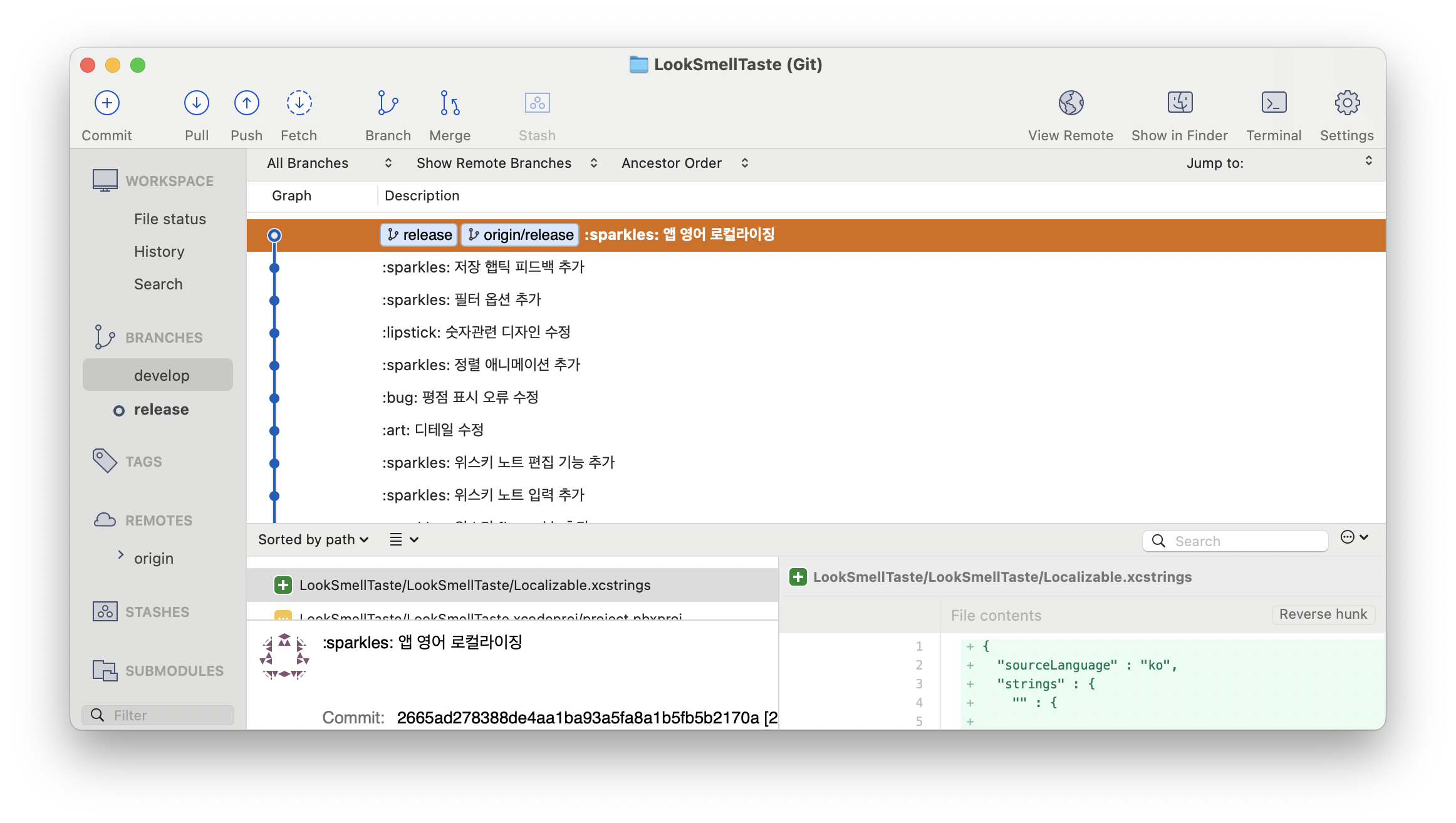
Task: Click View Remote globe icon
Action: tap(1071, 103)
